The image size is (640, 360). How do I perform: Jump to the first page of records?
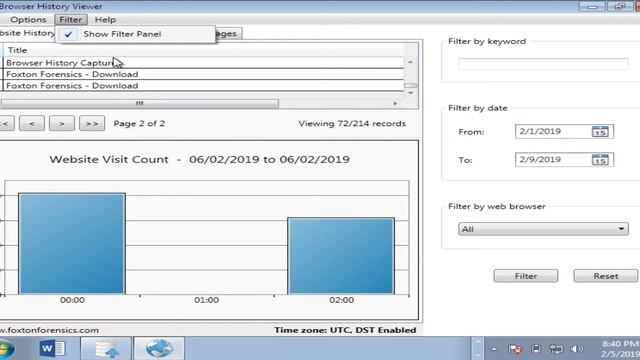[x=6, y=123]
